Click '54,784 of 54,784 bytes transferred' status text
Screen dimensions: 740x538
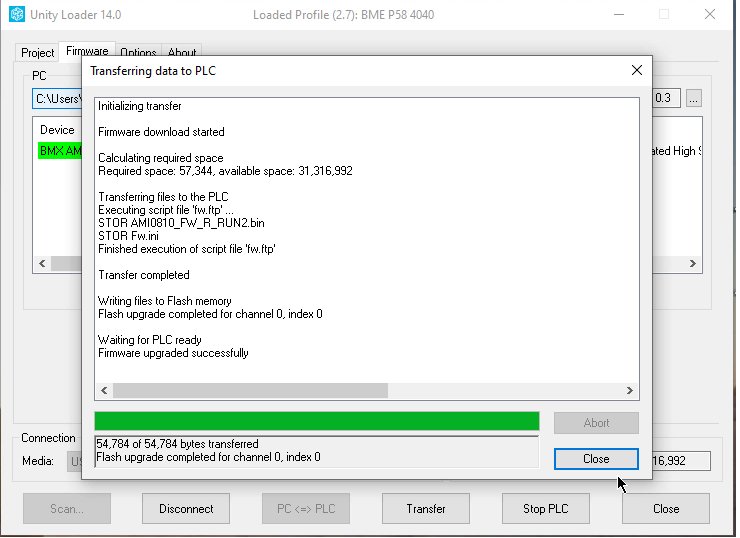tap(177, 444)
